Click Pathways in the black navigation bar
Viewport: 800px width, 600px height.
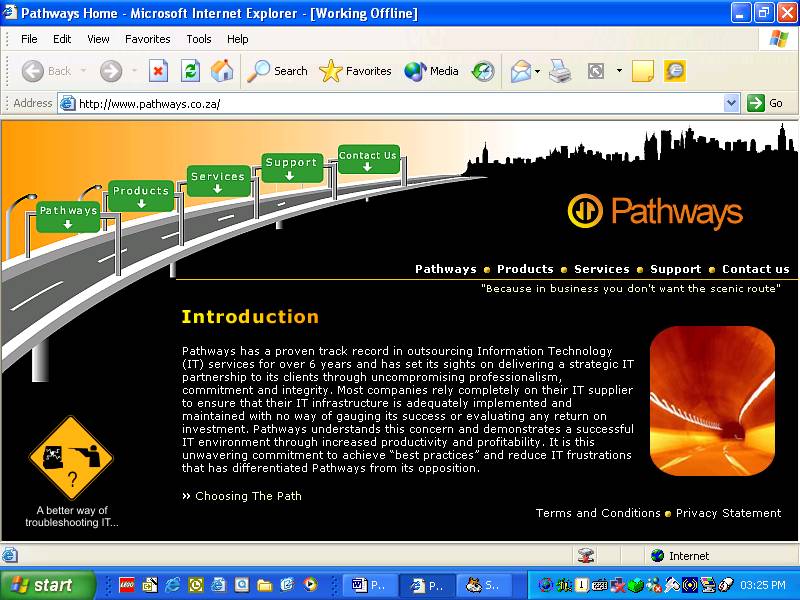click(x=445, y=269)
